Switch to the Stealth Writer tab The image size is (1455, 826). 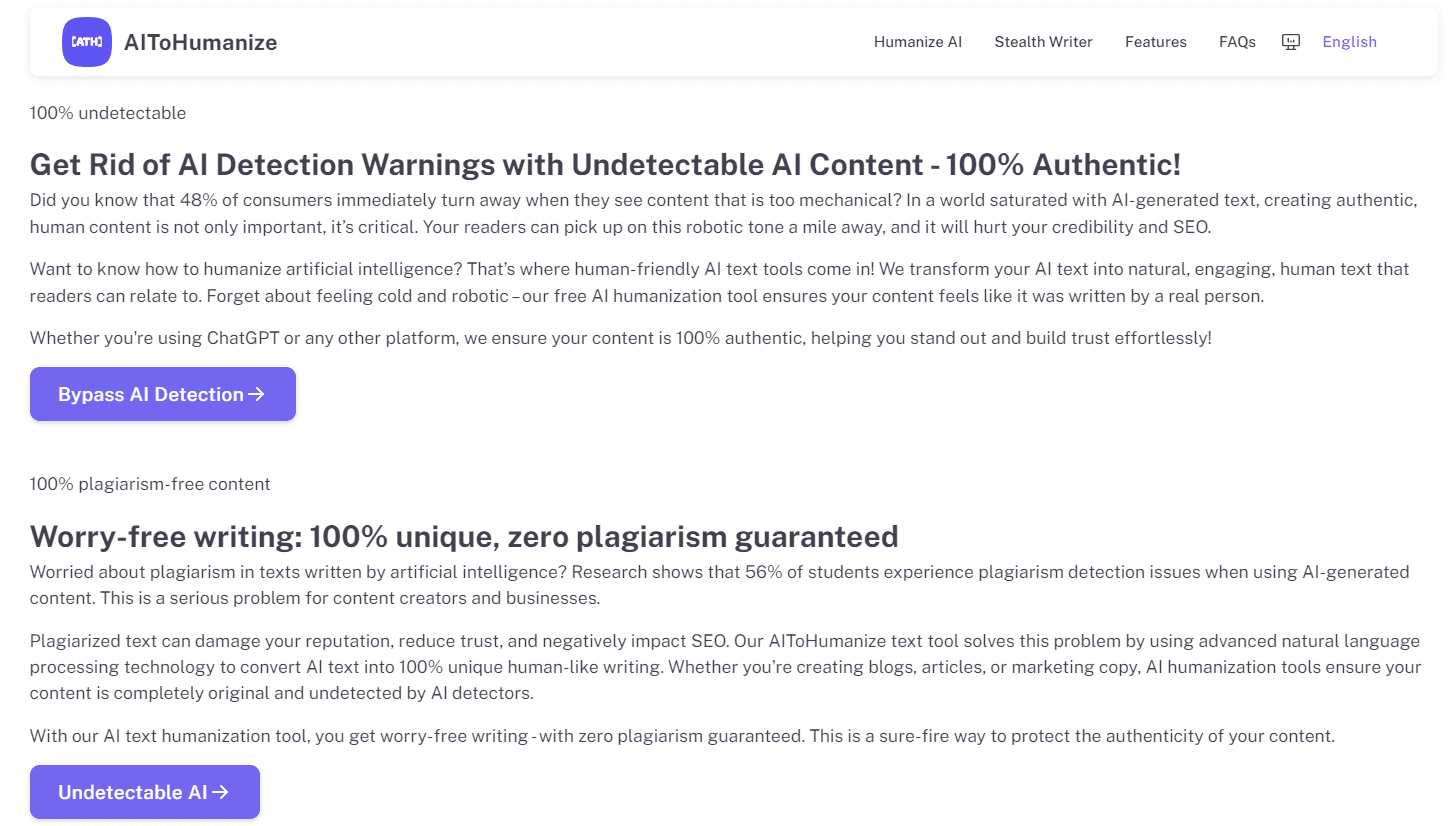(1043, 41)
